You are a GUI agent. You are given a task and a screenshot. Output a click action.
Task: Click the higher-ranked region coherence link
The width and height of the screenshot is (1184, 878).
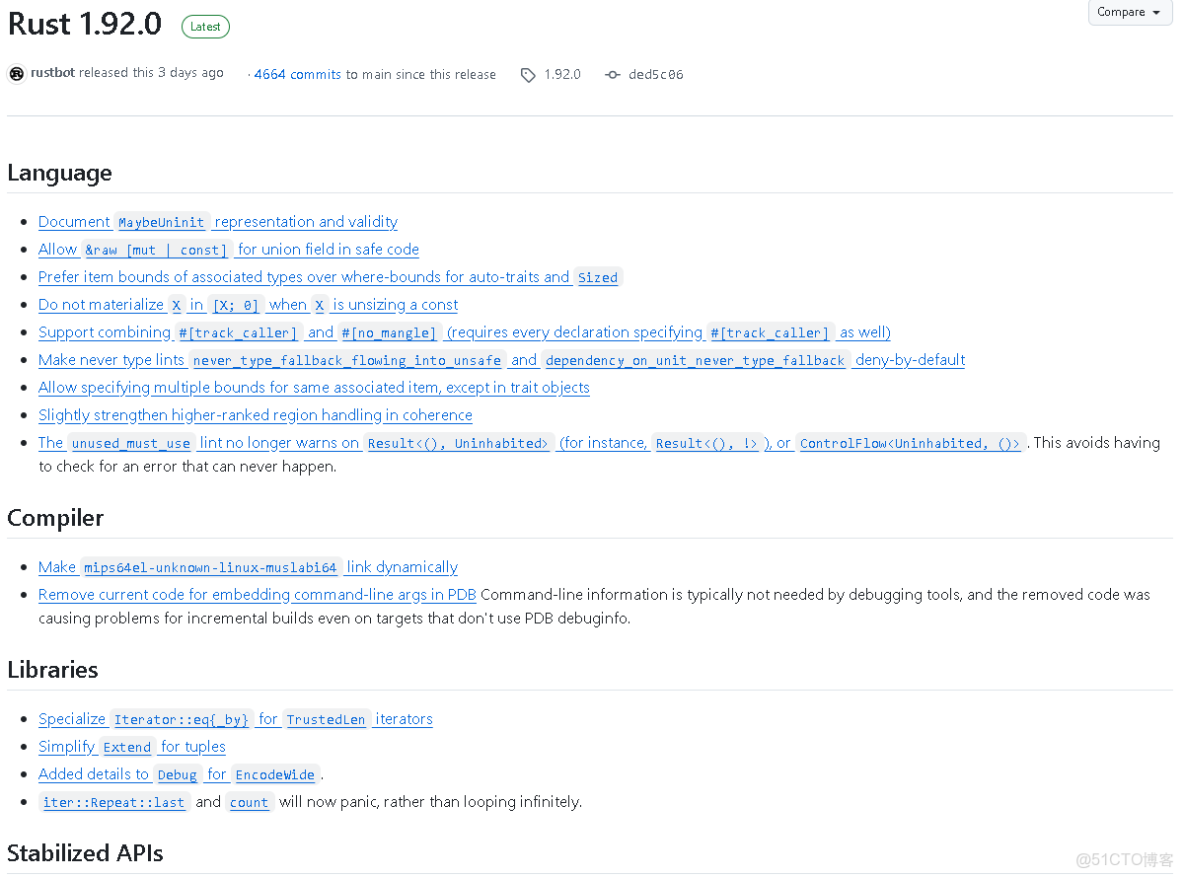(255, 415)
